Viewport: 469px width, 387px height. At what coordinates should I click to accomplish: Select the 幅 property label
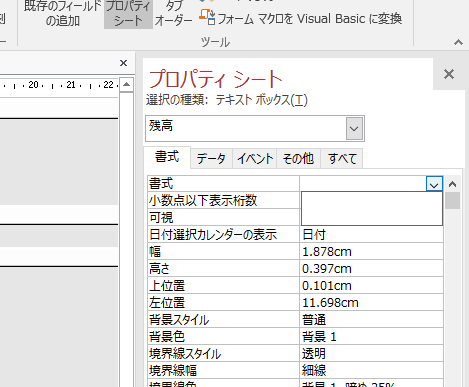click(x=223, y=252)
